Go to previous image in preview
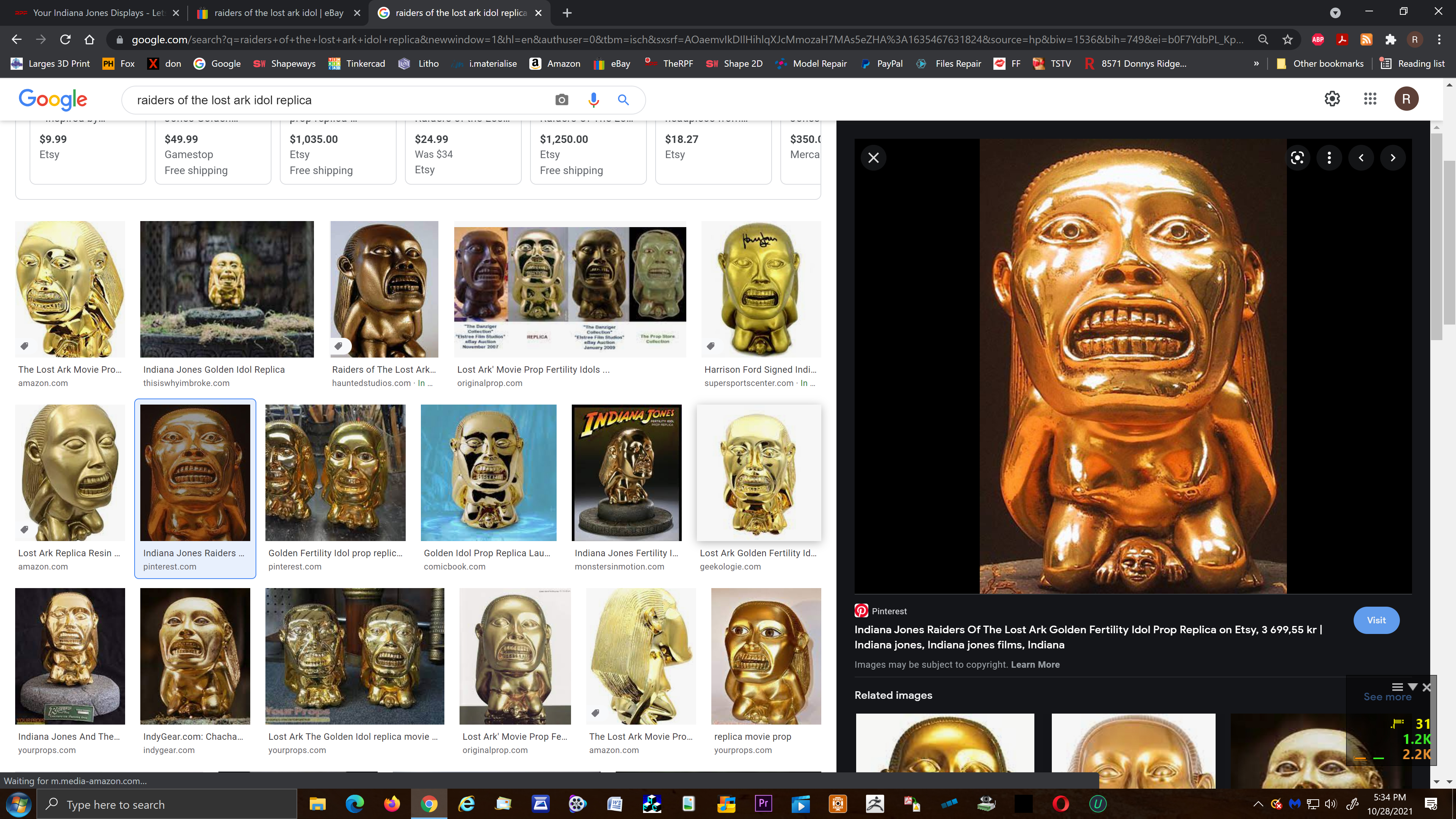 click(1361, 158)
